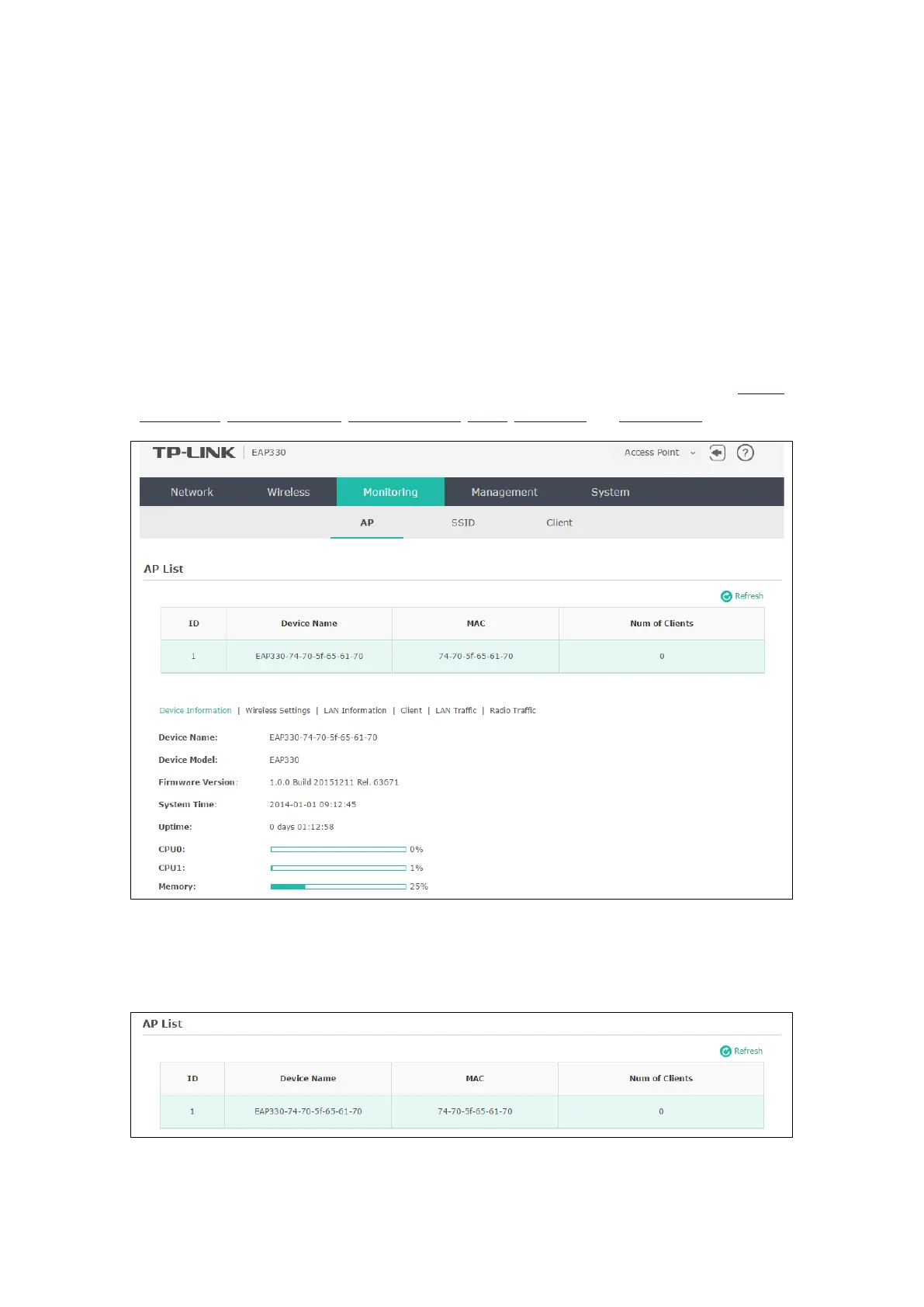The width and height of the screenshot is (924, 1307).
Task: Select the EAP330 row in upper AP List
Action: 462,656
